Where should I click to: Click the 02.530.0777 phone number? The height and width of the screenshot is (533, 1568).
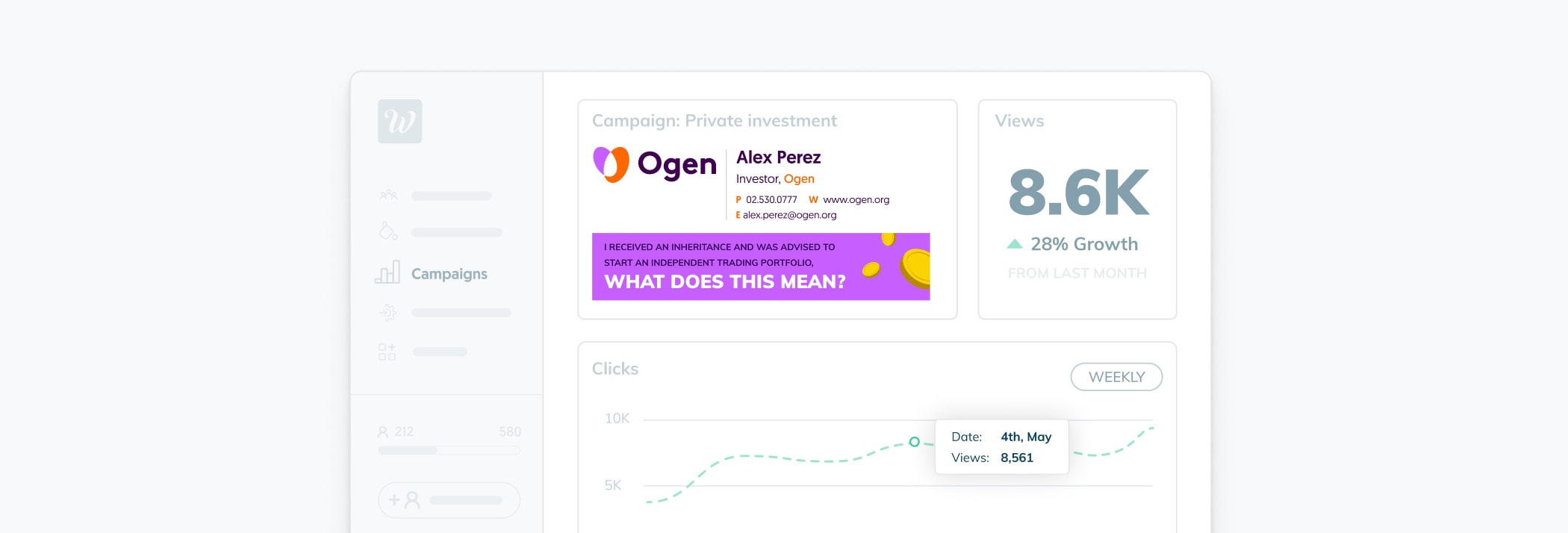771,199
